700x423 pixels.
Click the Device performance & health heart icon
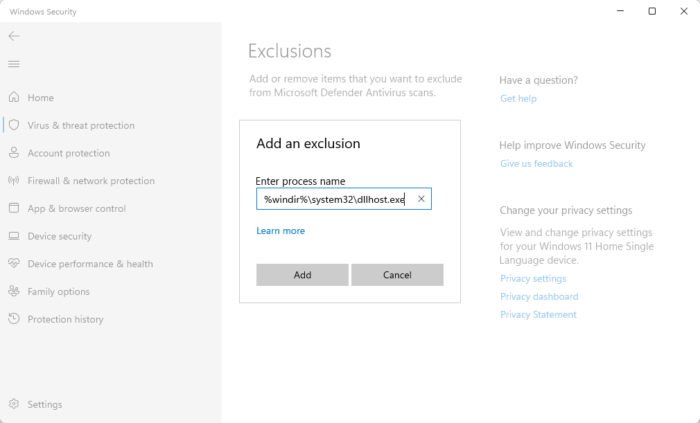click(x=14, y=263)
